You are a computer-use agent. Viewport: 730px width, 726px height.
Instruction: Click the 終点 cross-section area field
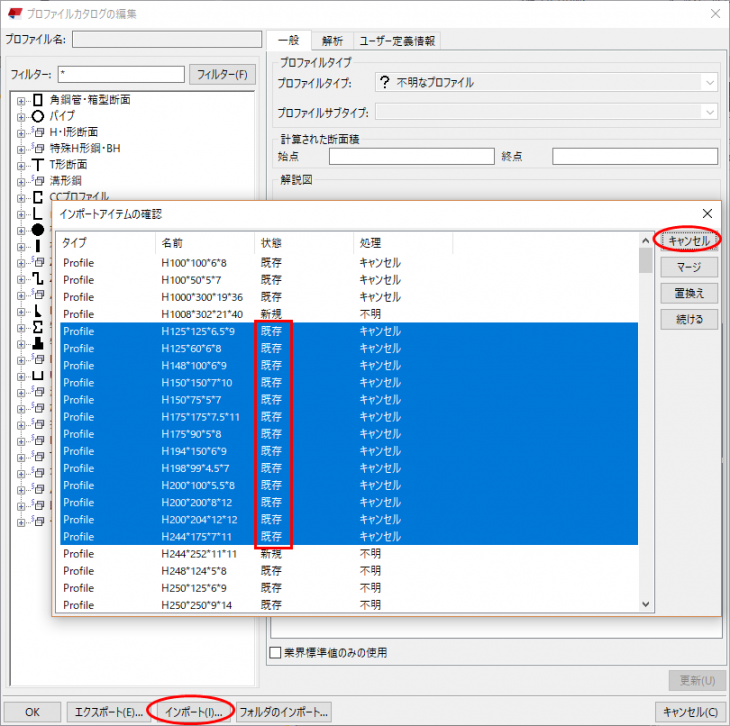click(x=635, y=156)
